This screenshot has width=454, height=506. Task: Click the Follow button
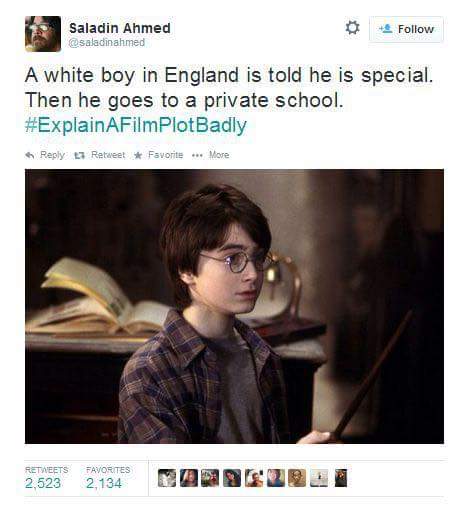coord(406,29)
